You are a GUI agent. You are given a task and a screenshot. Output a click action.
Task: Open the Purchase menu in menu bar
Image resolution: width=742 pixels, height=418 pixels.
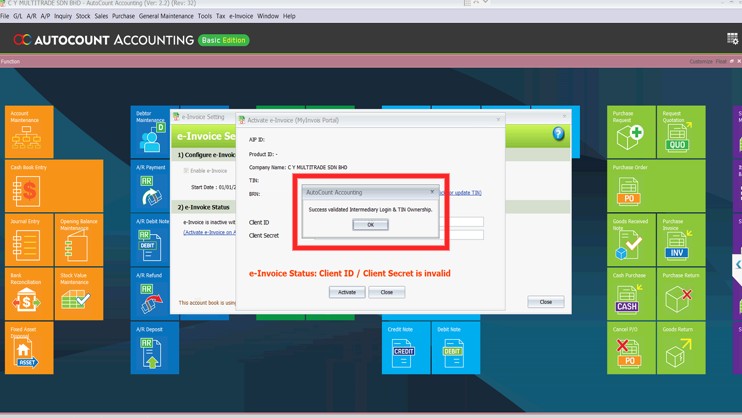click(x=123, y=16)
